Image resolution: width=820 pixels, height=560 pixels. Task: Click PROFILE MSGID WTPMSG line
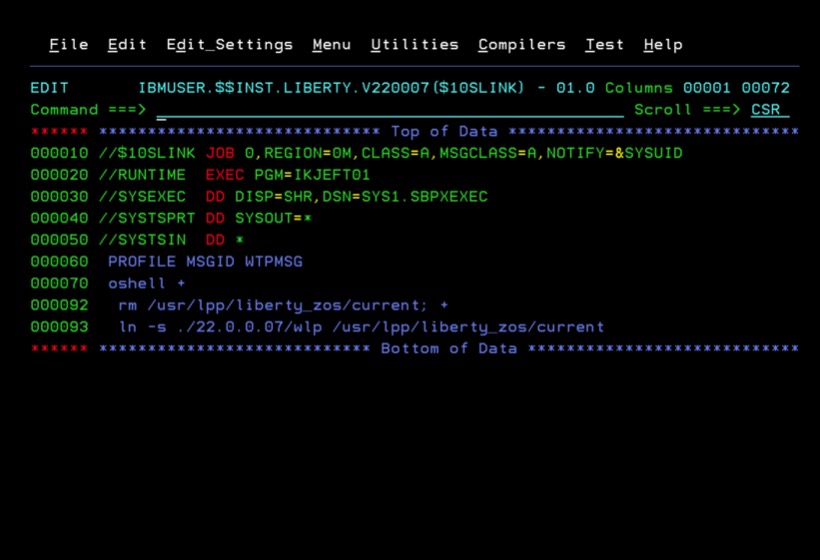tap(205, 262)
